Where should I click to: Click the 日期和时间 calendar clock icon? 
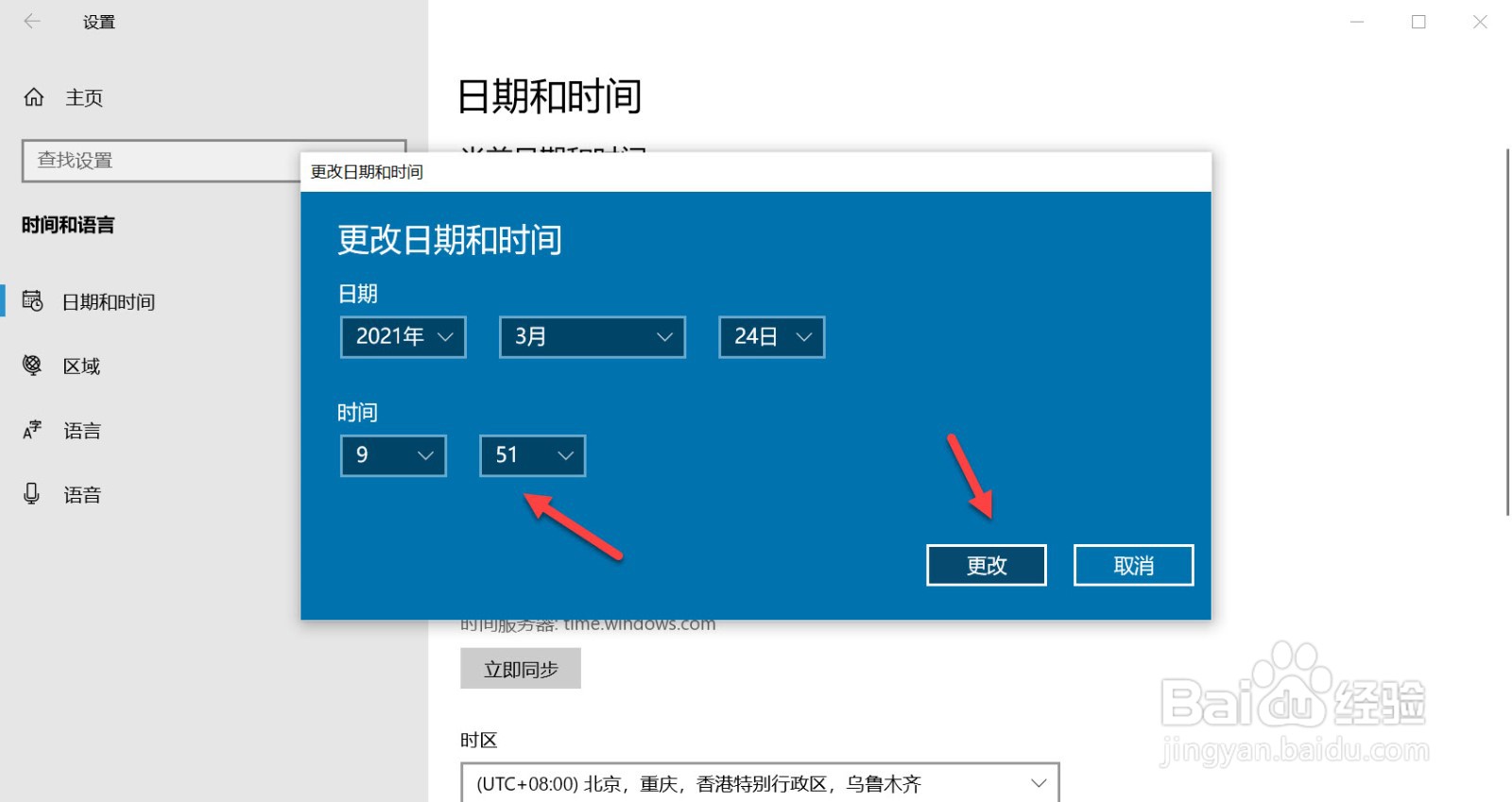tap(33, 301)
